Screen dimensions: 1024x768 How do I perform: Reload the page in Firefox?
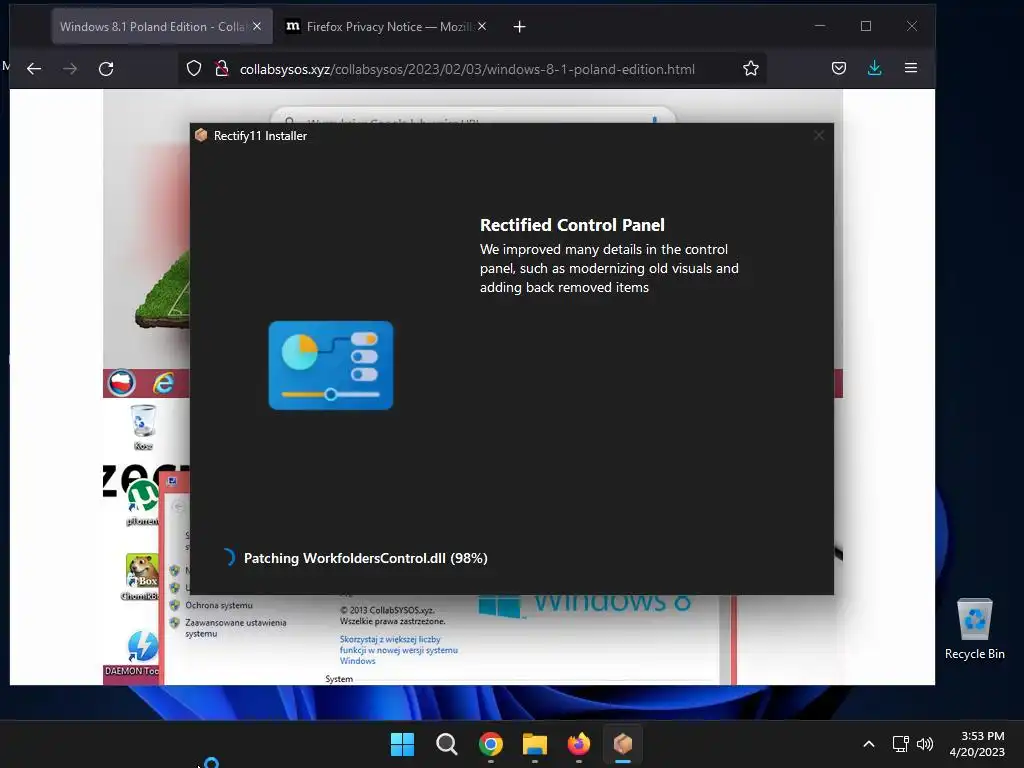pyautogui.click(x=106, y=69)
